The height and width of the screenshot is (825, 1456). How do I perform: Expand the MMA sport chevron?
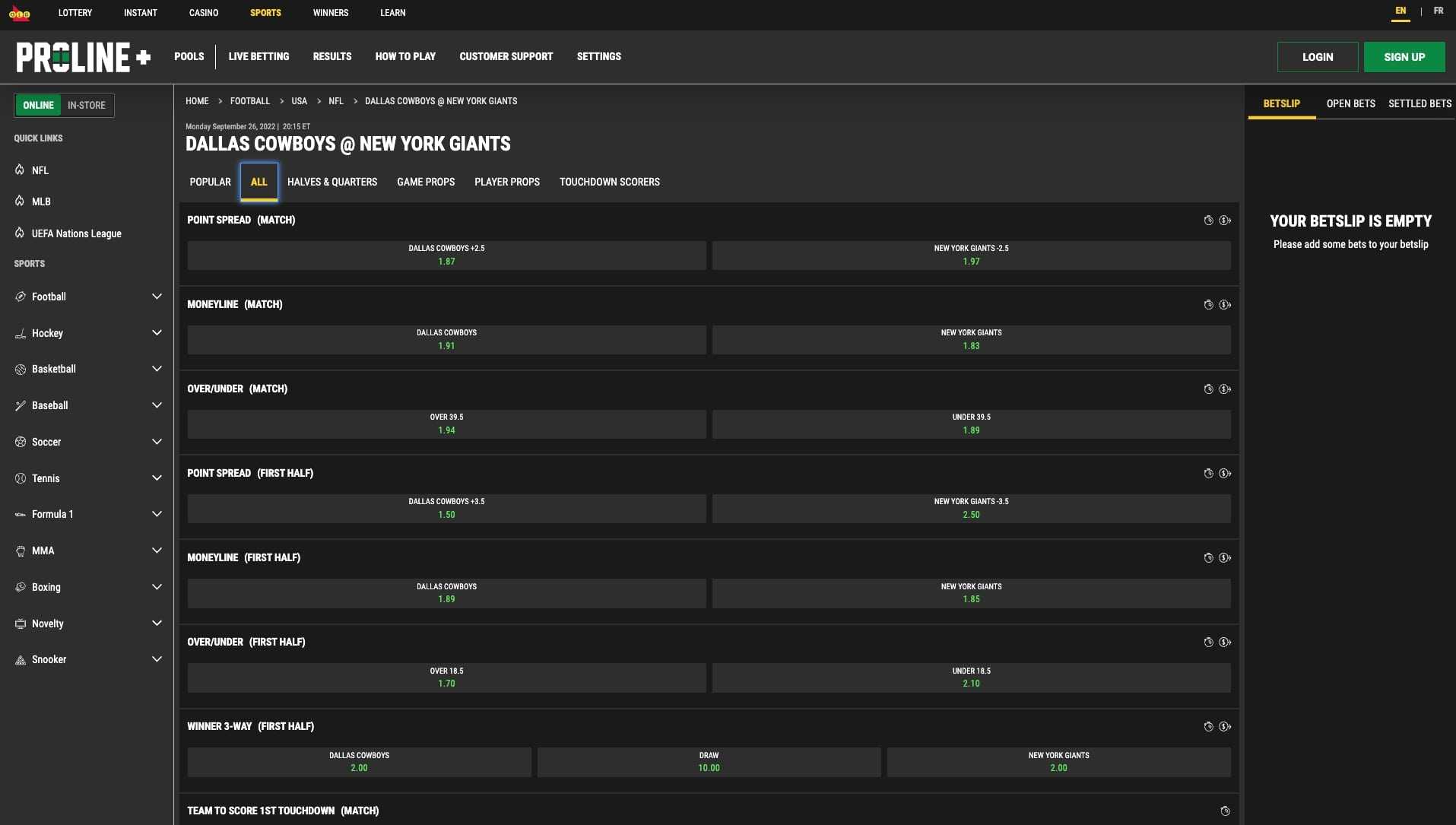point(157,551)
